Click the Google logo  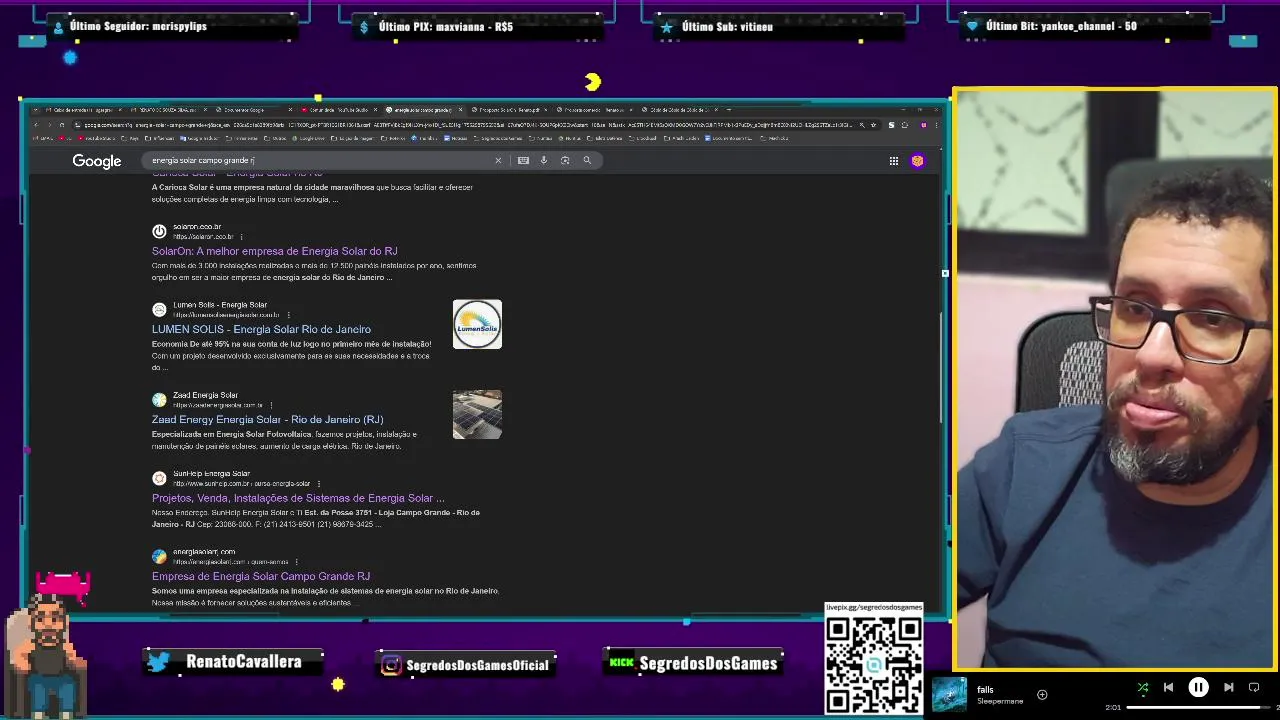96,161
